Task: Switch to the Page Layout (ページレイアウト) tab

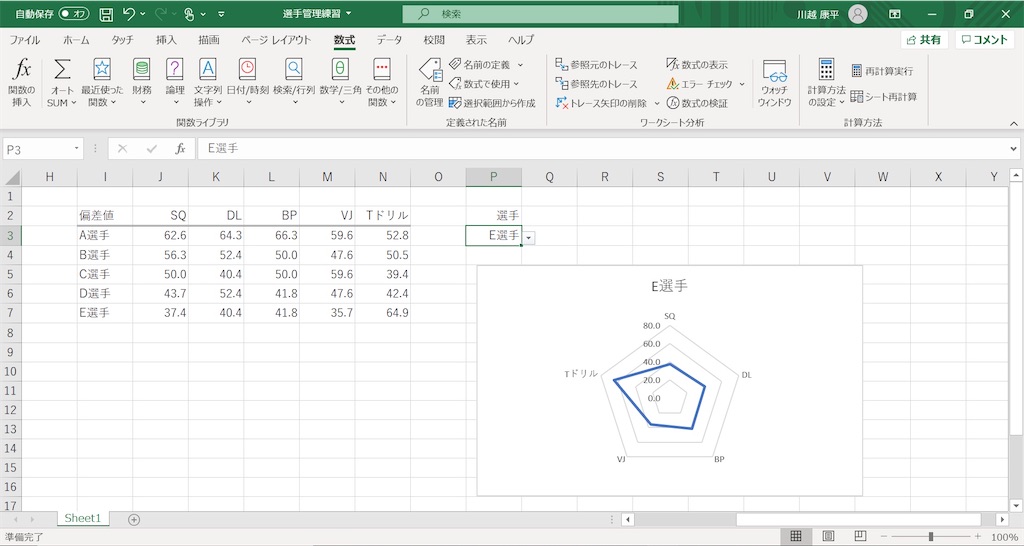Action: coord(276,40)
